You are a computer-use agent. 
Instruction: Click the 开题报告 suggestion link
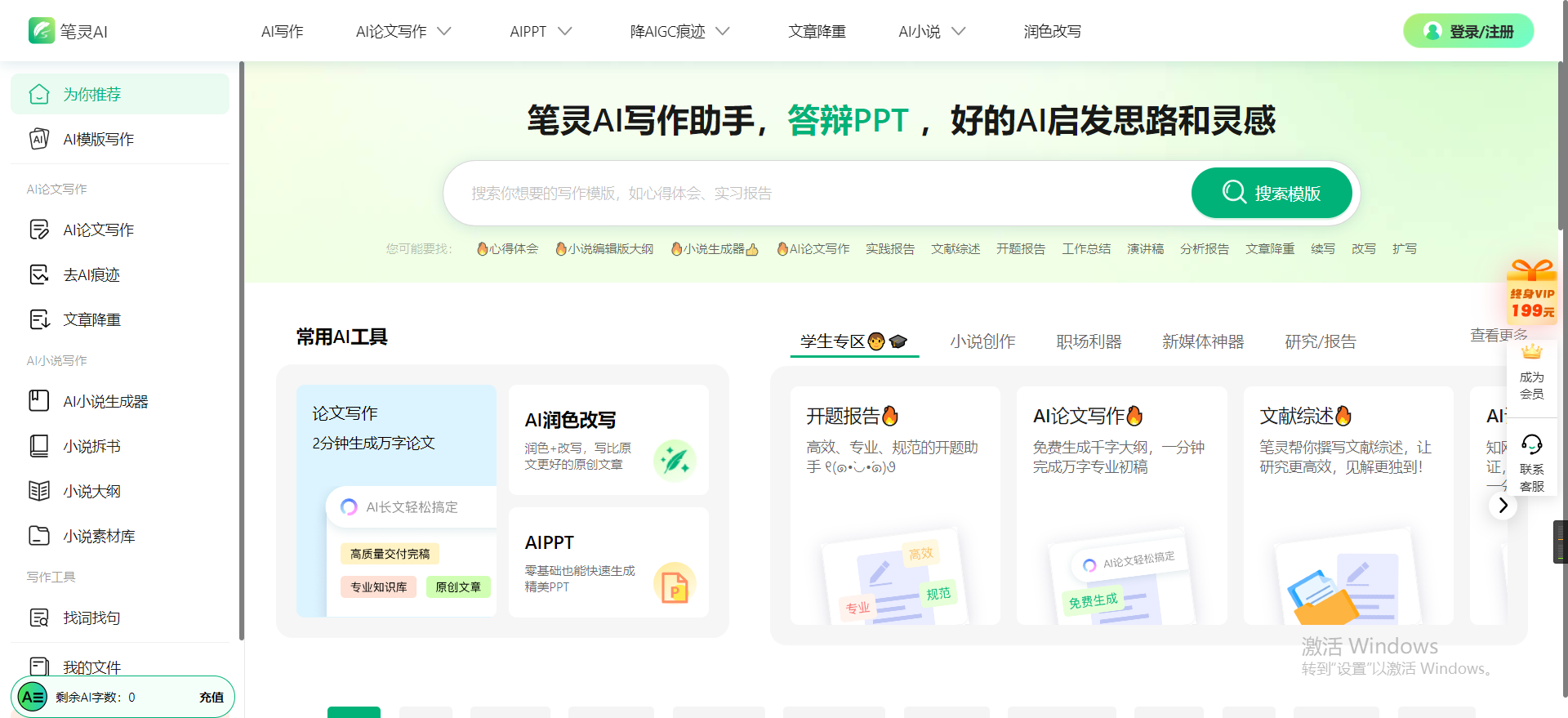(x=1021, y=248)
